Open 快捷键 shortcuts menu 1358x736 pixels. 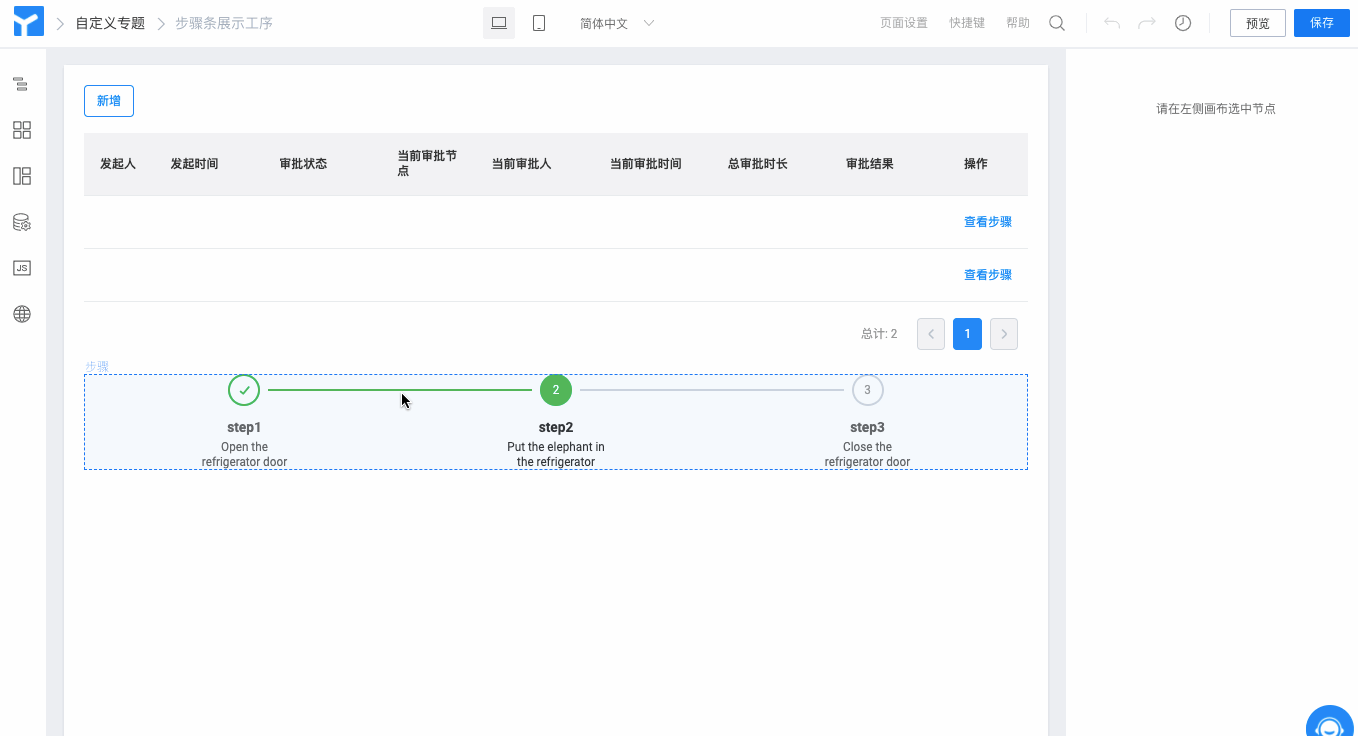[967, 23]
